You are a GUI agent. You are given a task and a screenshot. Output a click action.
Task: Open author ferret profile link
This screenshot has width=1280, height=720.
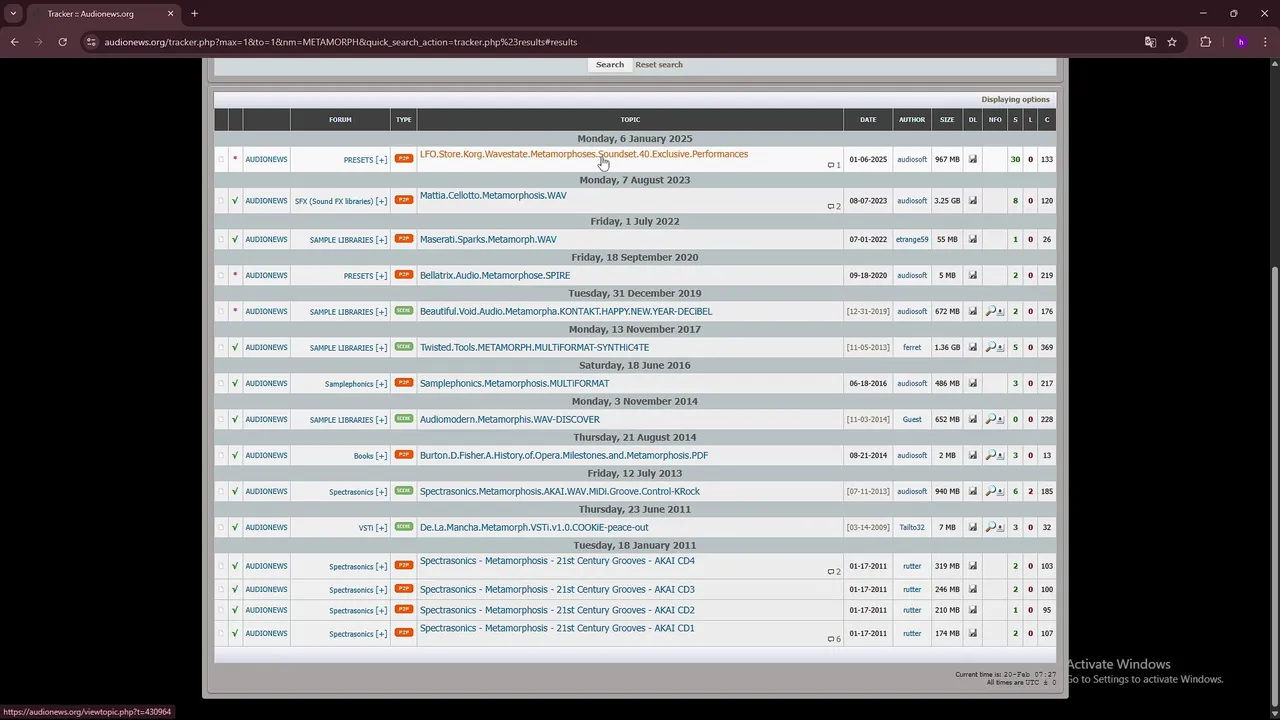(912, 347)
